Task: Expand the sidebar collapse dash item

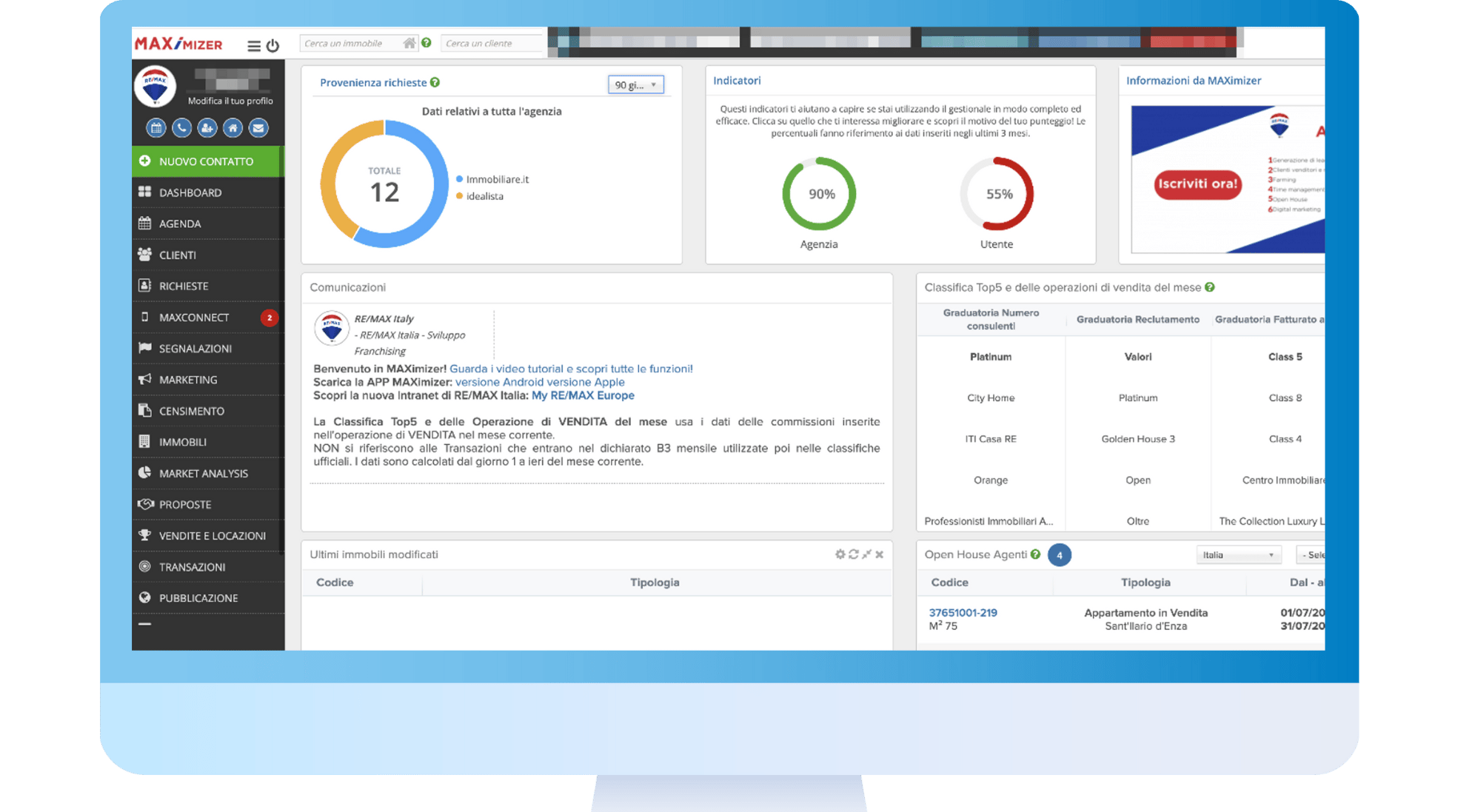Action: pyautogui.click(x=145, y=625)
